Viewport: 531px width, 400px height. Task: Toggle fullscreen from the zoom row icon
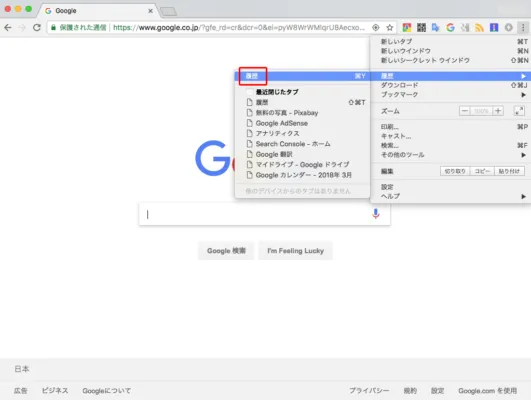coord(519,111)
